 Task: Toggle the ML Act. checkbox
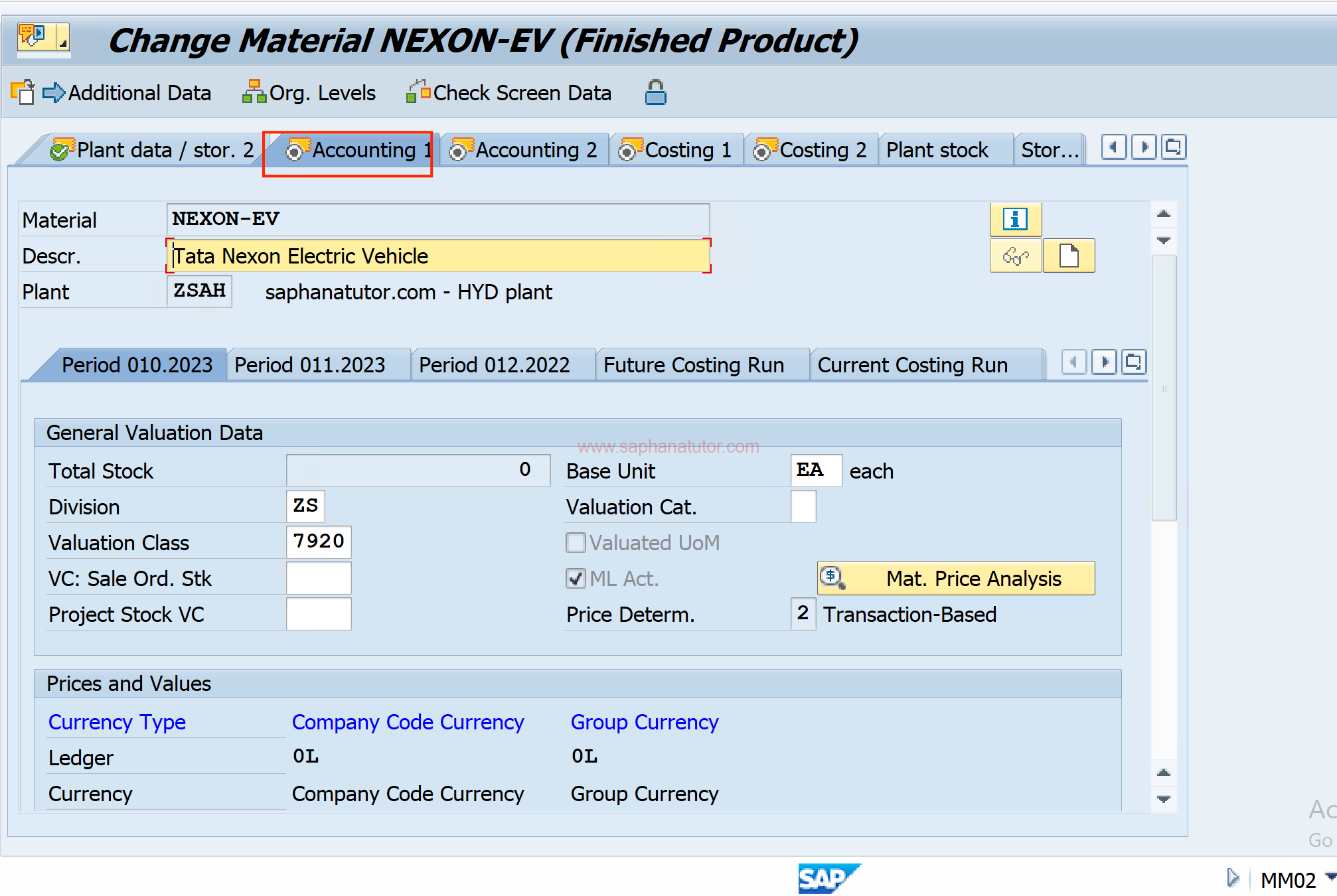point(576,578)
